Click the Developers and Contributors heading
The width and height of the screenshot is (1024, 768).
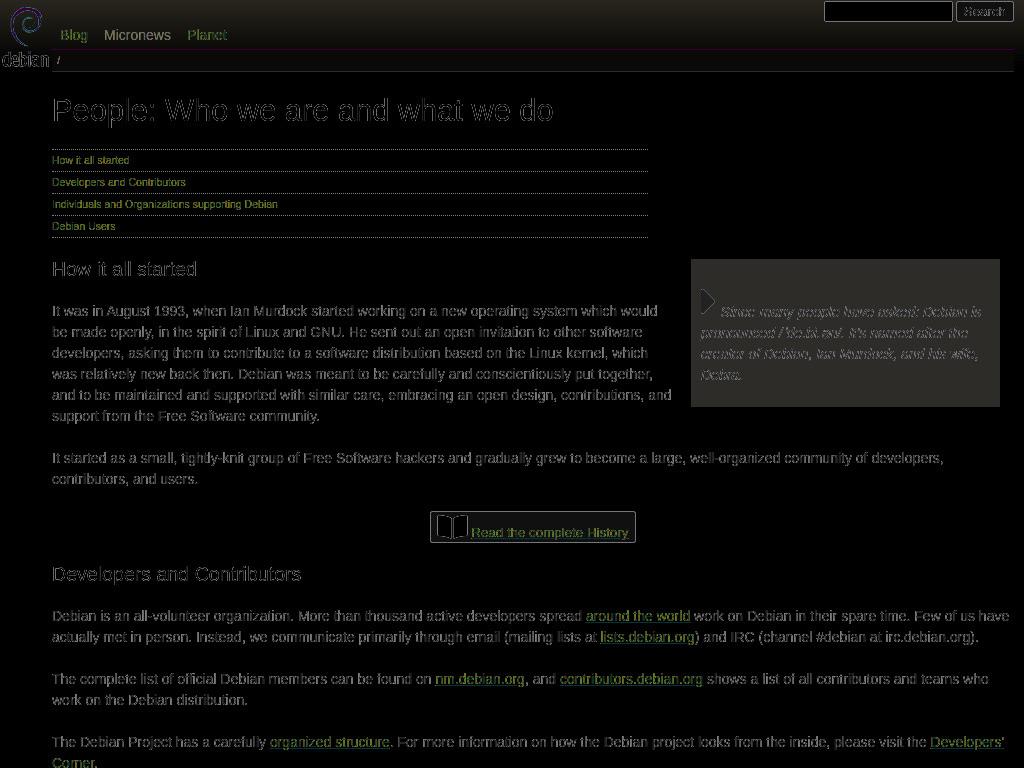176,574
